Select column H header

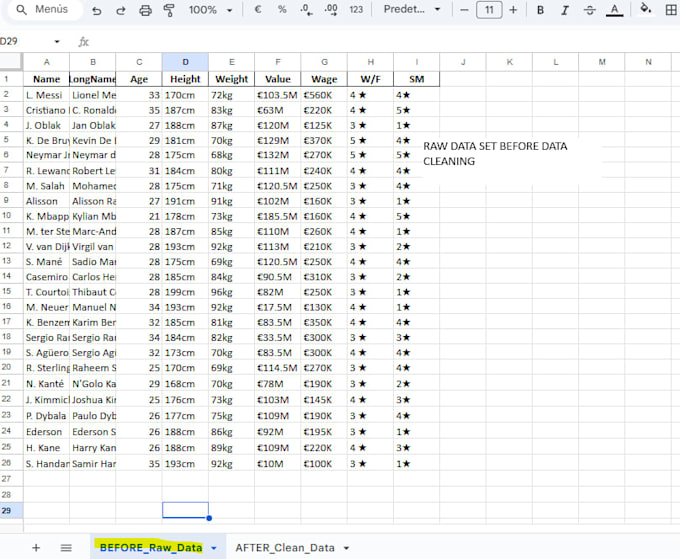370,62
